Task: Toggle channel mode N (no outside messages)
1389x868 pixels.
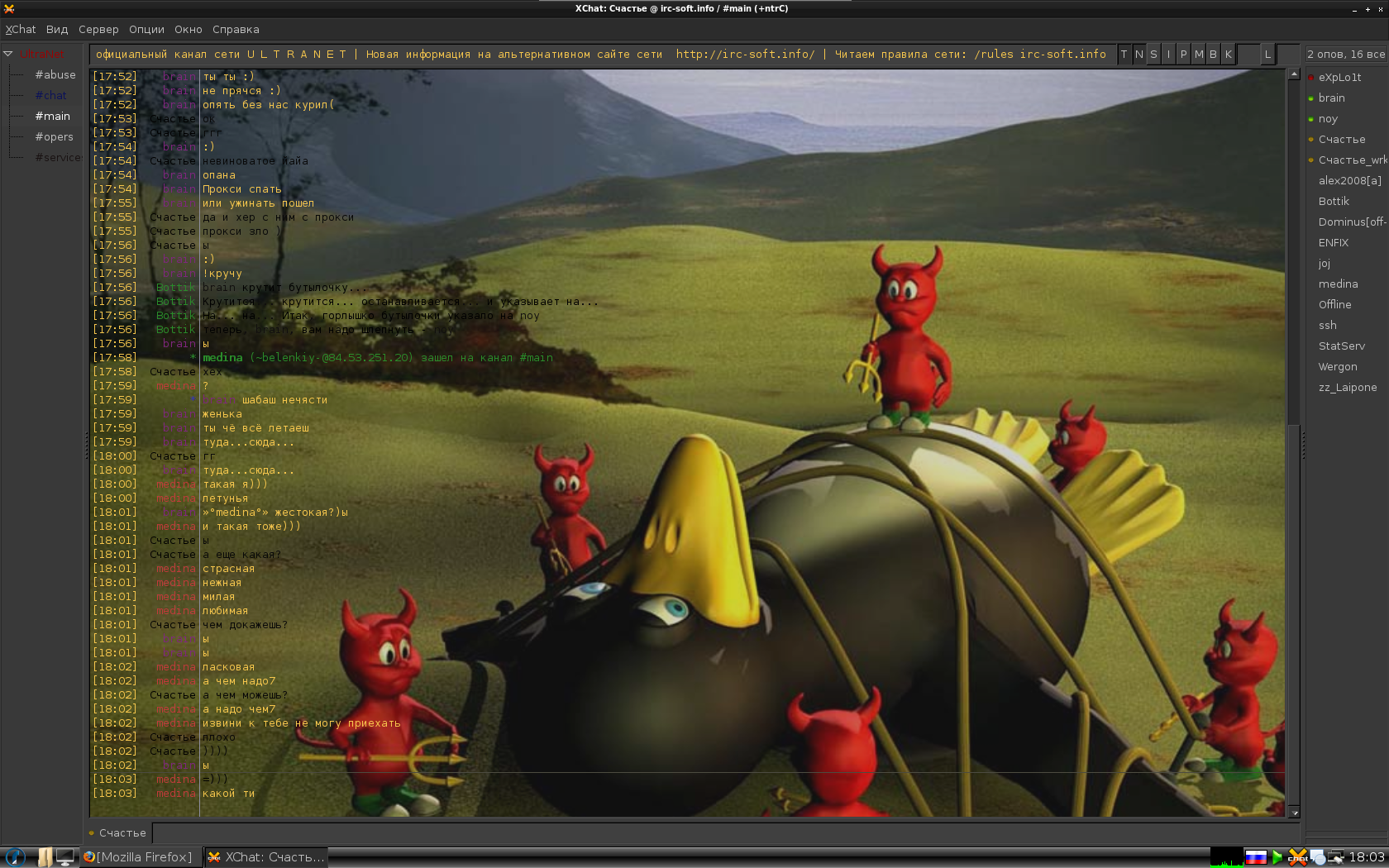Action: 1138,55
